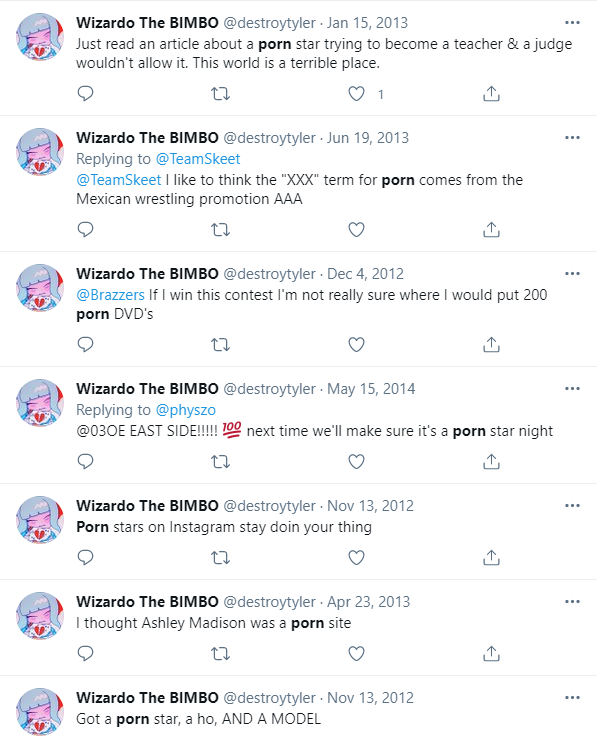Share the Dec 4, 2012 tweet

pyautogui.click(x=491, y=345)
